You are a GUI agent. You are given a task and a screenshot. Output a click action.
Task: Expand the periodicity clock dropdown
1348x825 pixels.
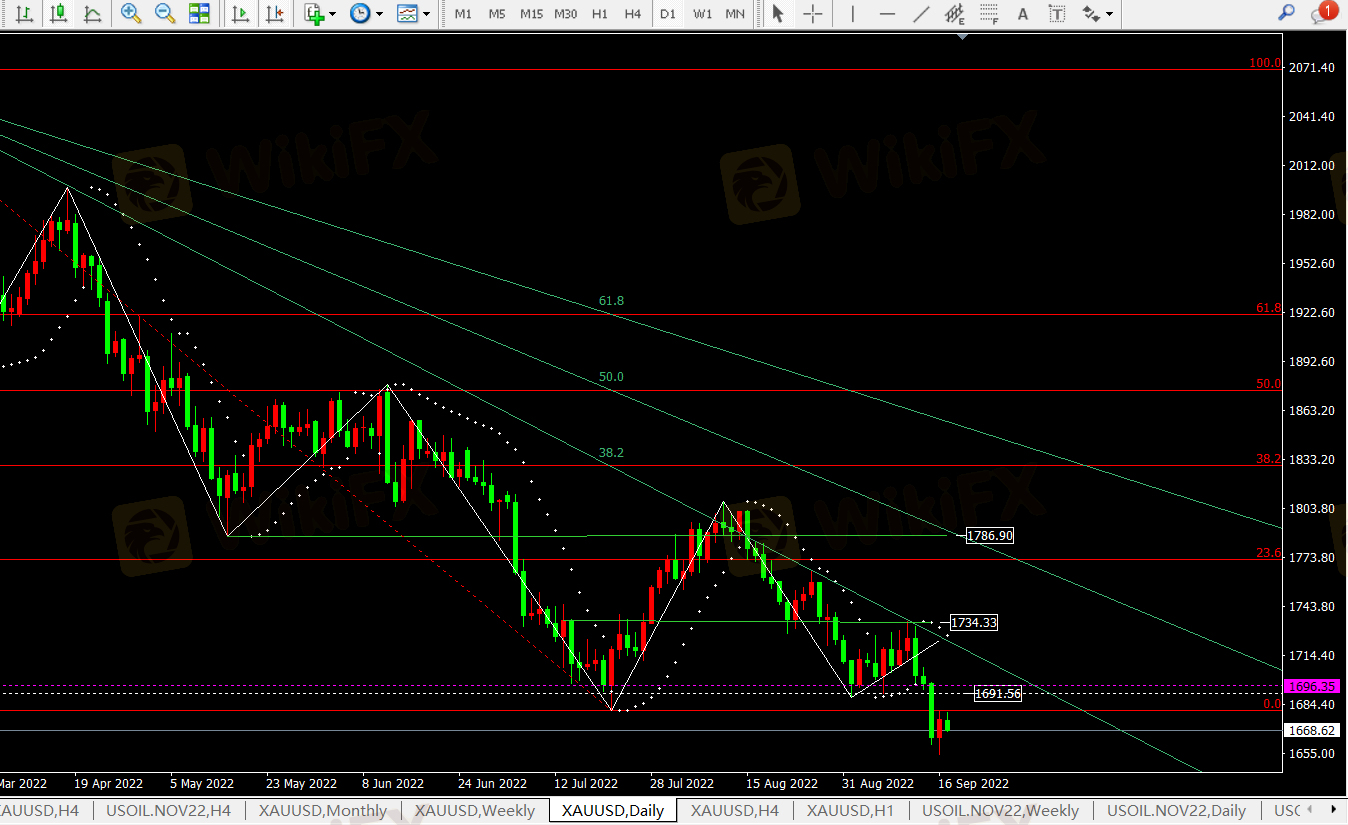[366, 14]
